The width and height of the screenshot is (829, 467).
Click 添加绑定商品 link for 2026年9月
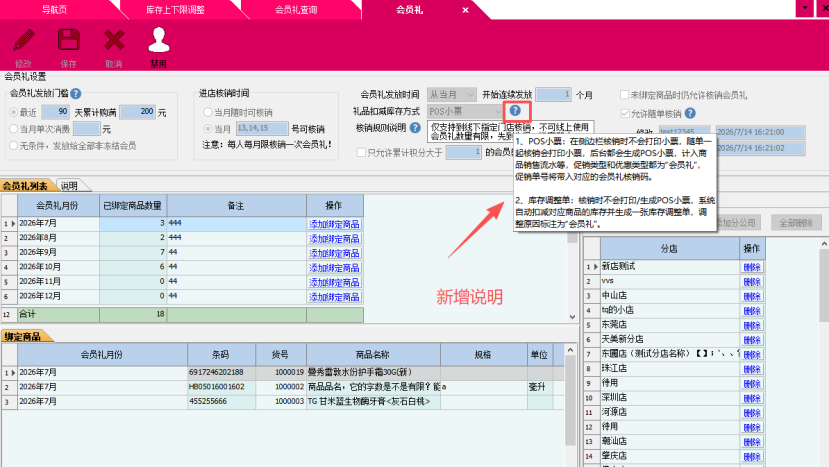point(334,253)
